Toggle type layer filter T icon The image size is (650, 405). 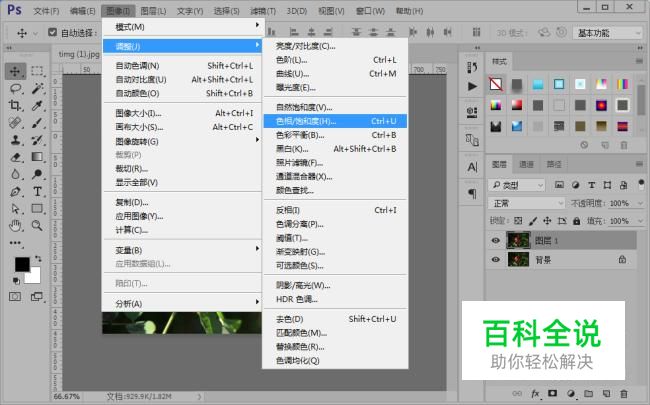592,185
